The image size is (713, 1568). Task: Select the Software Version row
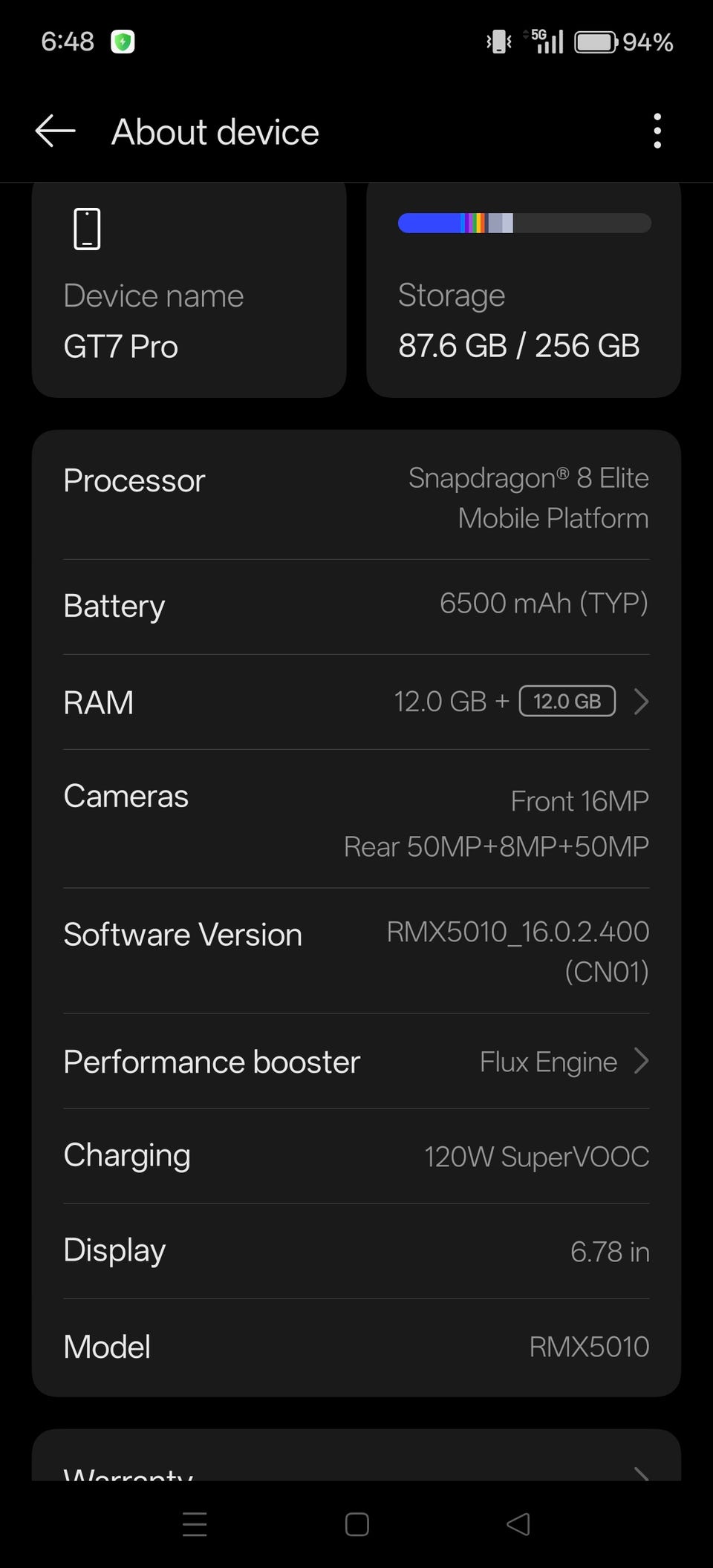tap(356, 951)
